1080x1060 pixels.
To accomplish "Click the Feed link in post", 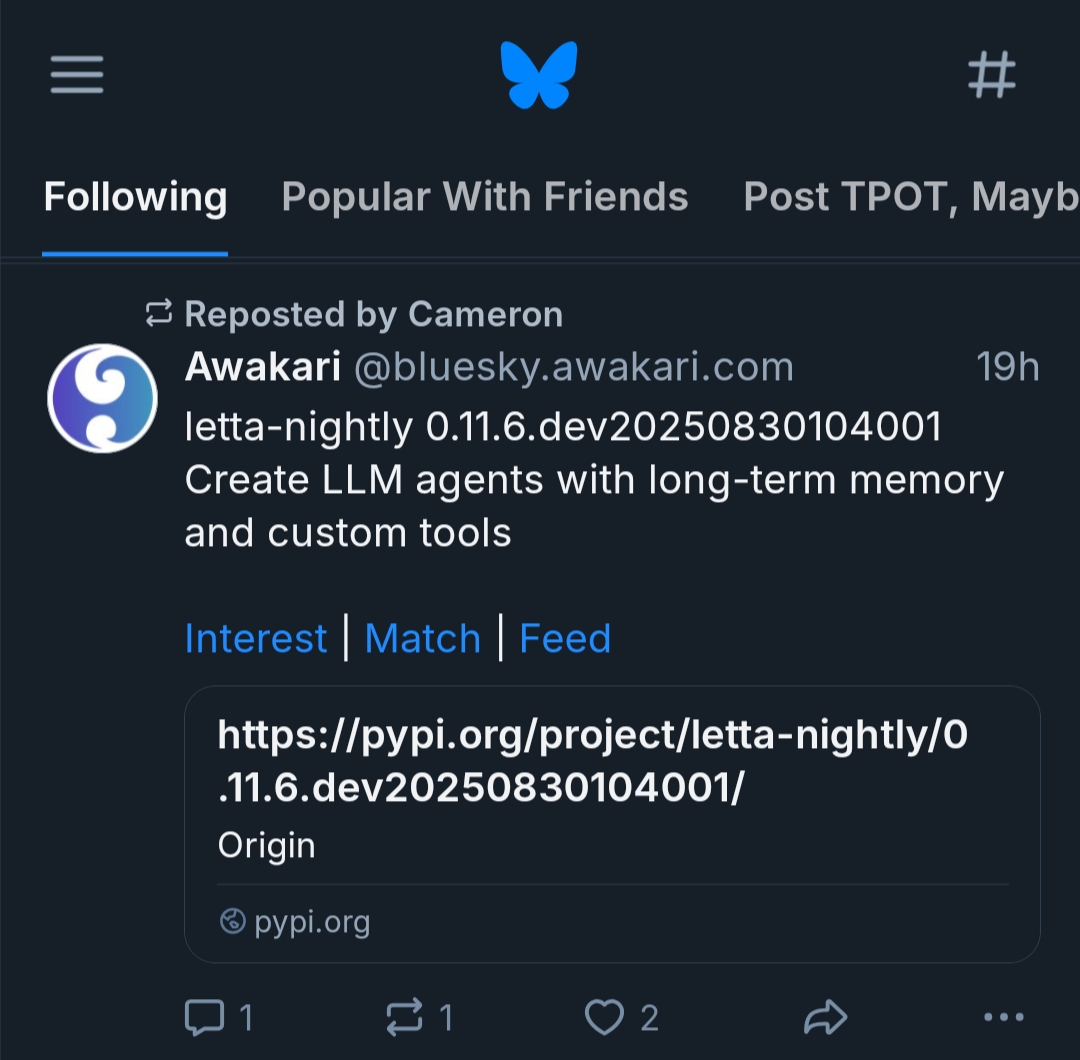I will tap(565, 638).
